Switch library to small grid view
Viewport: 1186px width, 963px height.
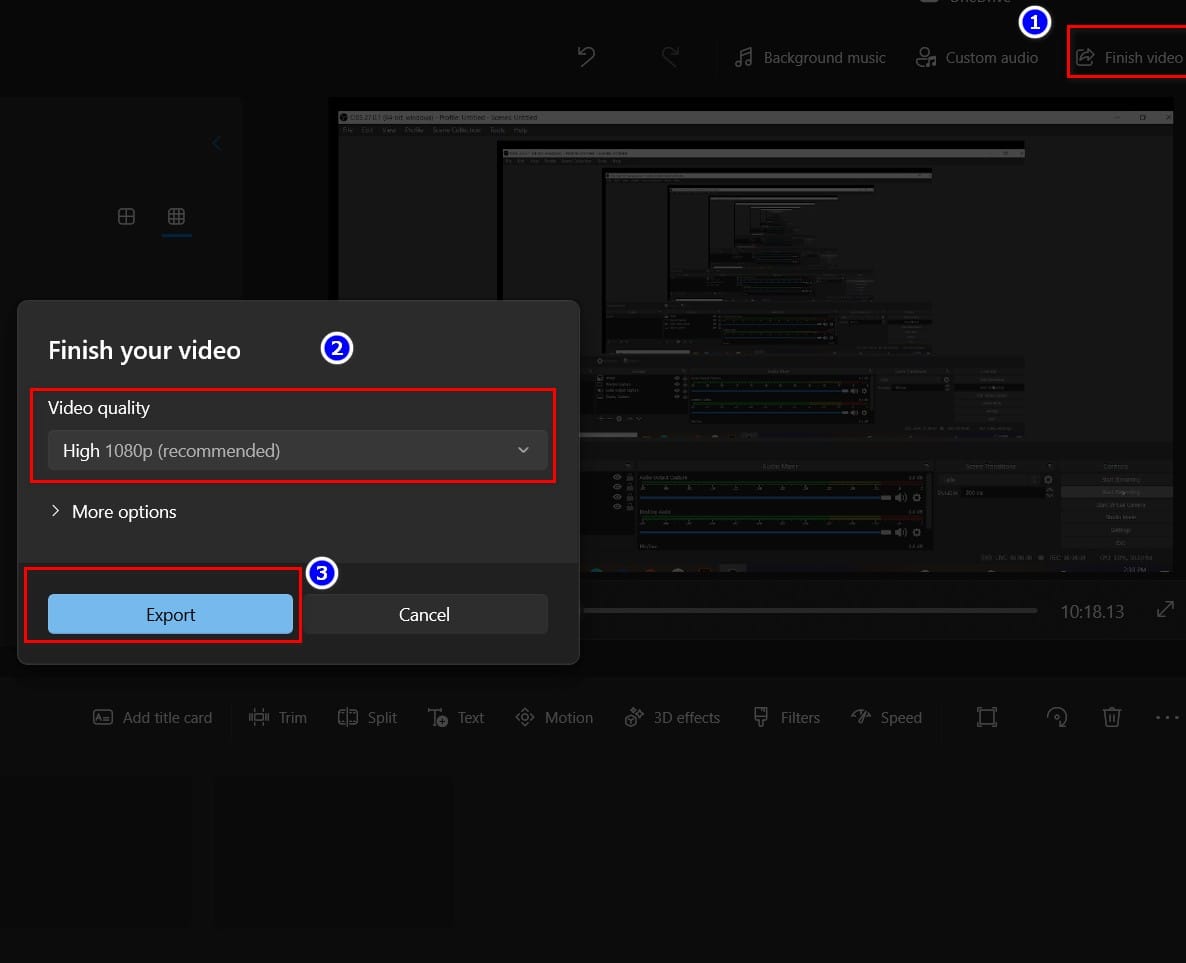(x=176, y=216)
